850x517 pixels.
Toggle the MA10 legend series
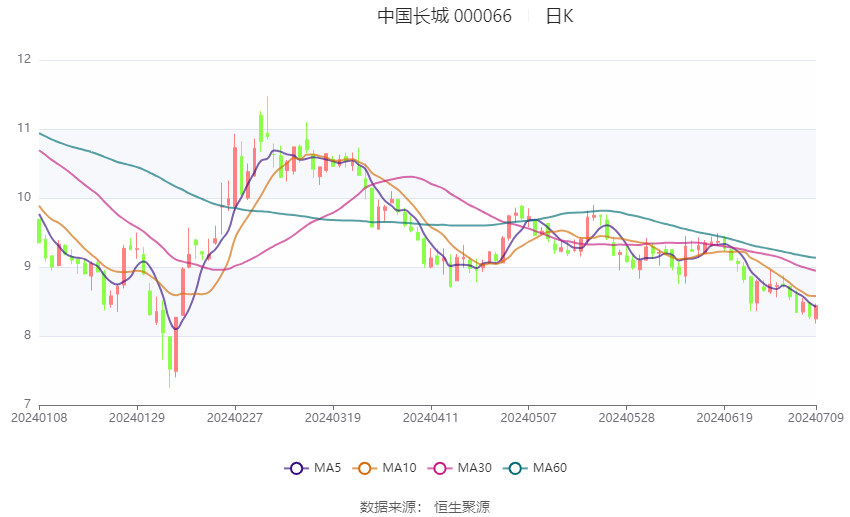384,468
